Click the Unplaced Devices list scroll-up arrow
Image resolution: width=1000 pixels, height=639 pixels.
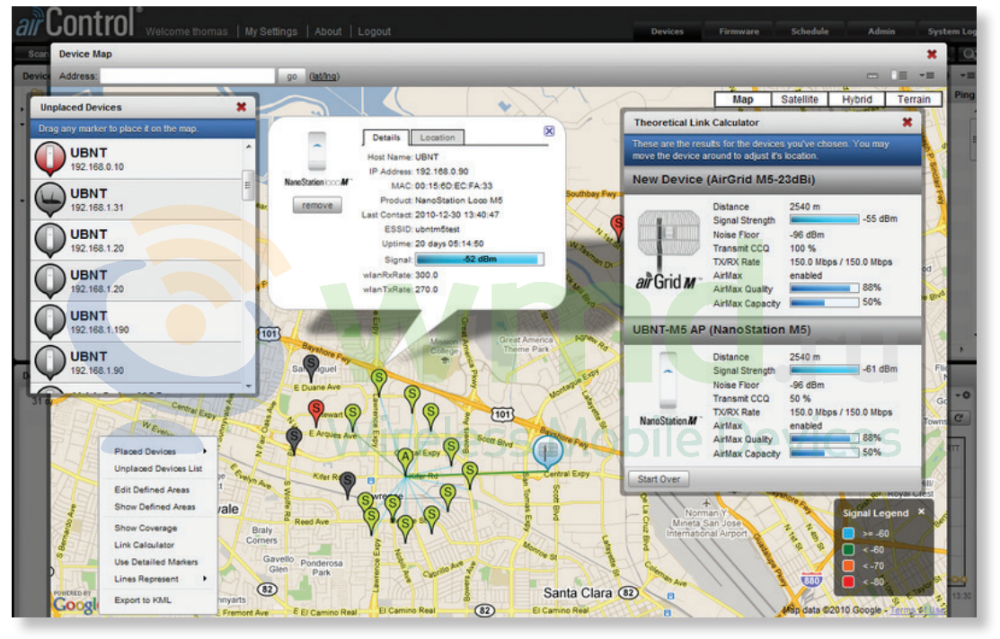[248, 147]
